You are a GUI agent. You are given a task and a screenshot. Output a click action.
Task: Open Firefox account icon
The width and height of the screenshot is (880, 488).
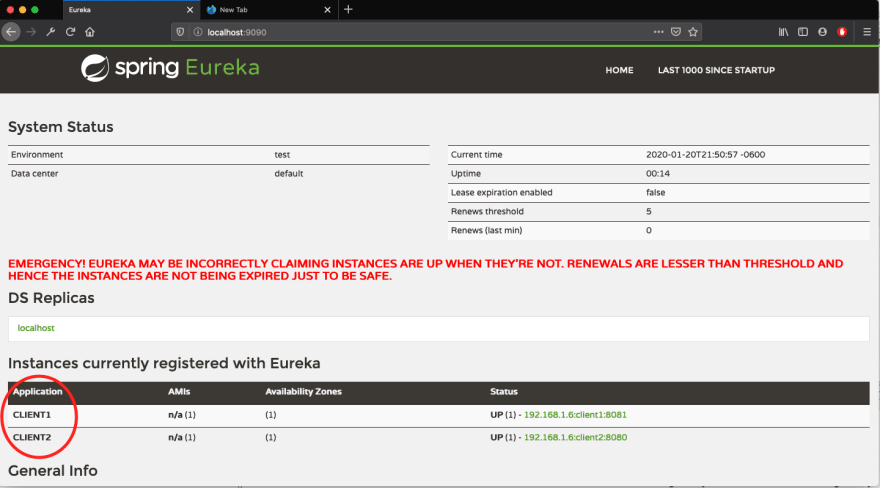pos(822,32)
